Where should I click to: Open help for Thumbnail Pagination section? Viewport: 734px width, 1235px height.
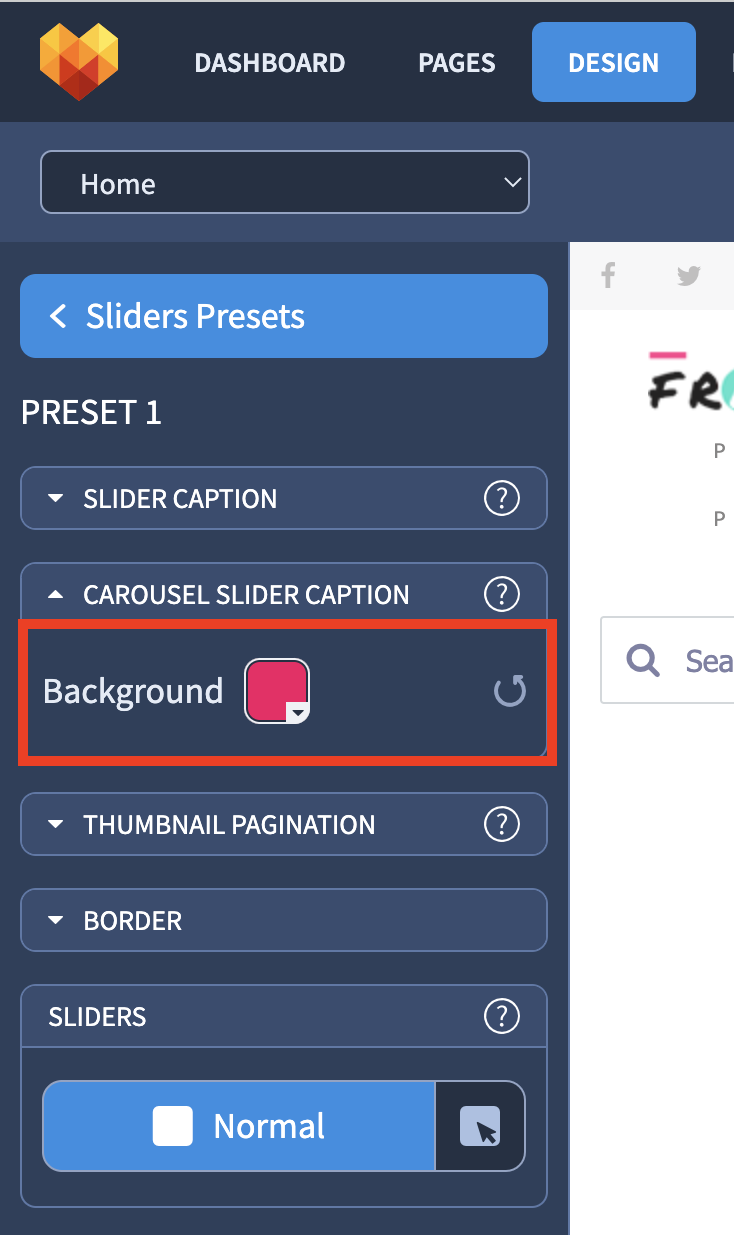point(501,824)
